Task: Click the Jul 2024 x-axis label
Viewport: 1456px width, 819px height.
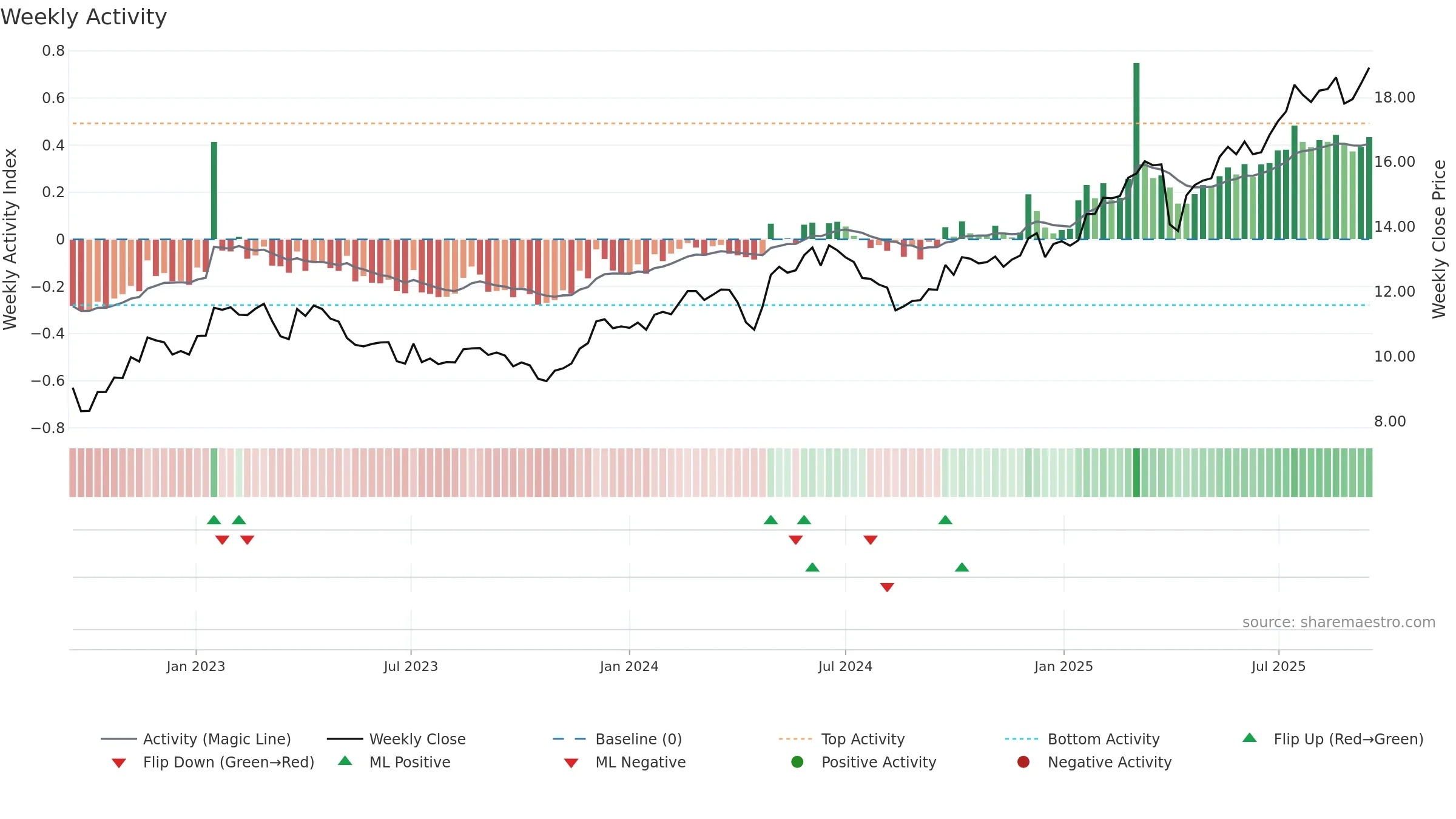Action: pyautogui.click(x=845, y=666)
